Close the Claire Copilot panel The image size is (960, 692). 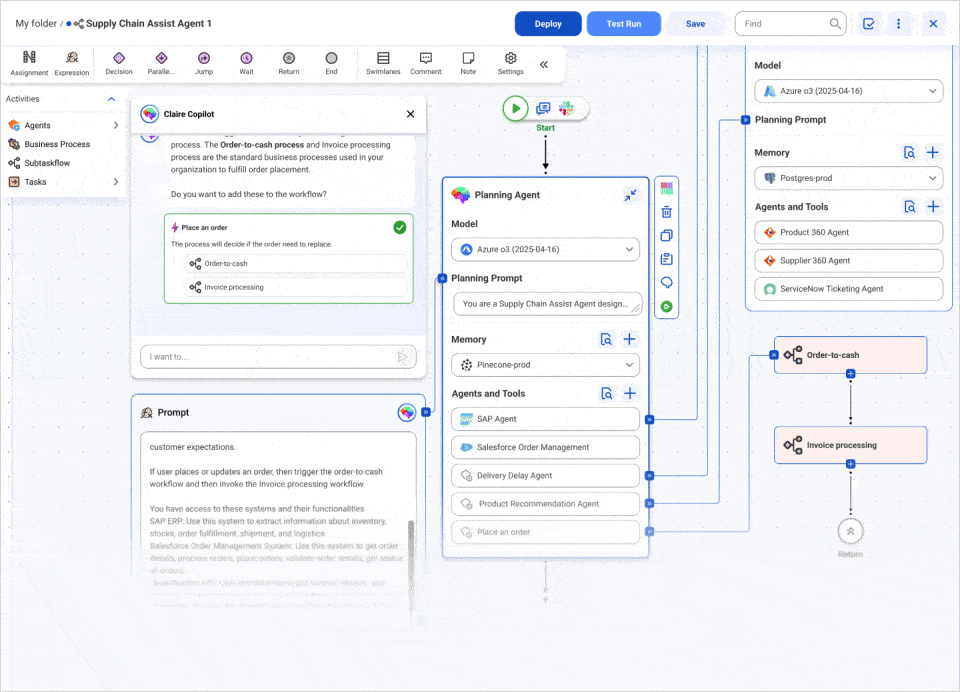pyautogui.click(x=410, y=114)
